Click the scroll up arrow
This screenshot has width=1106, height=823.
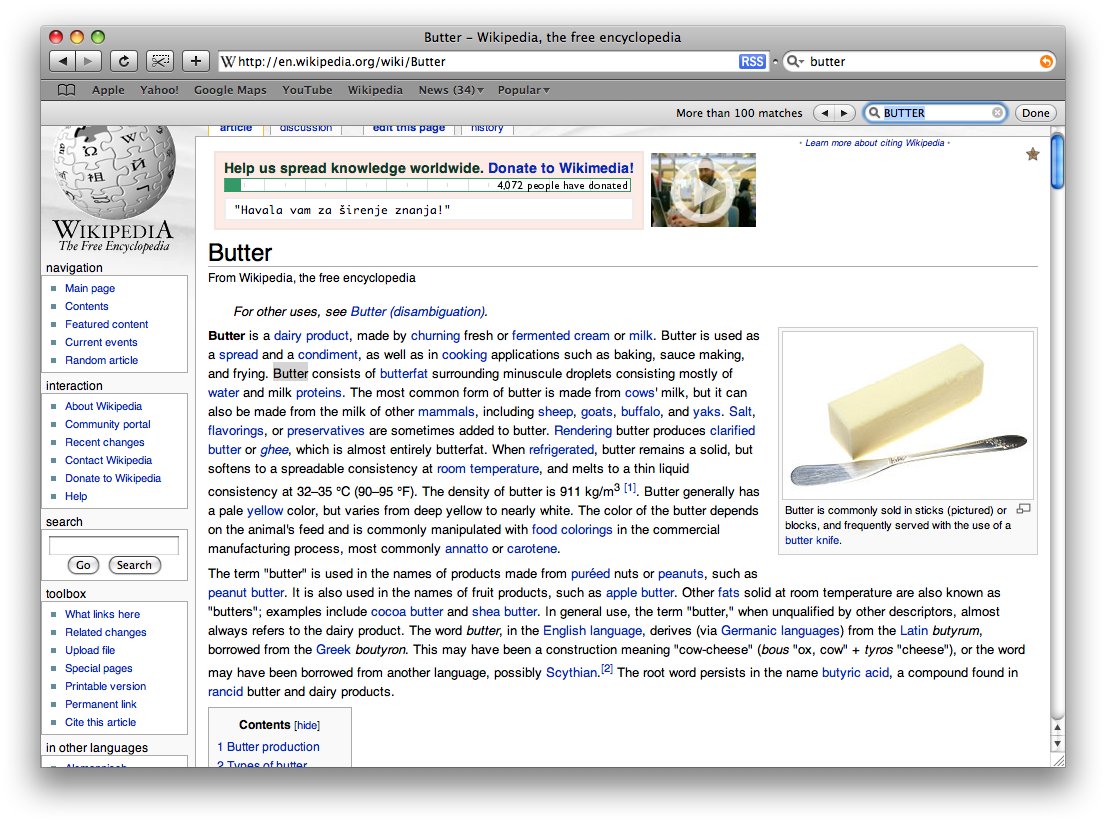[1057, 727]
